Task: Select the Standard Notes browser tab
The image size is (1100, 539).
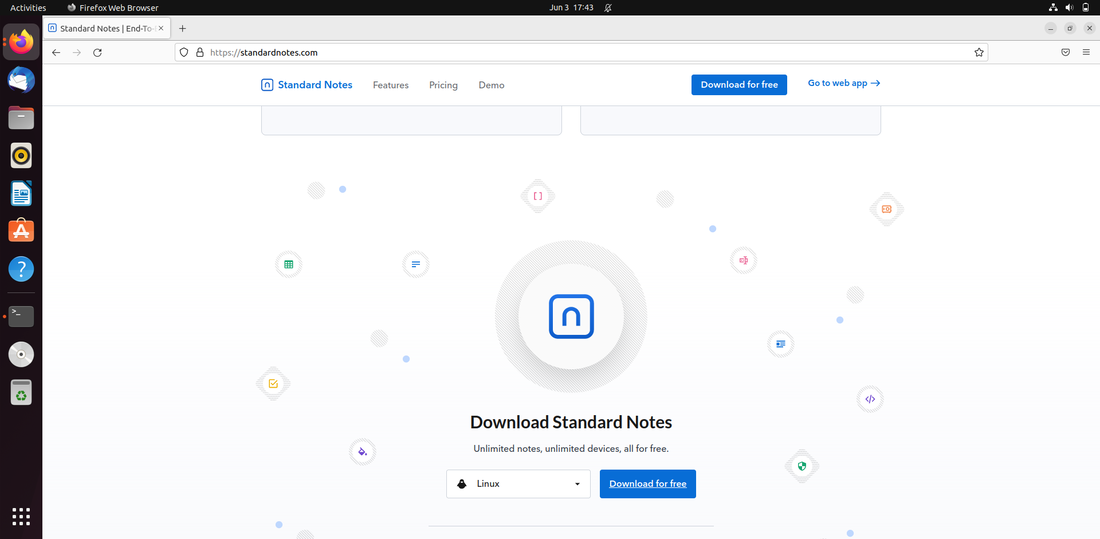Action: (107, 29)
